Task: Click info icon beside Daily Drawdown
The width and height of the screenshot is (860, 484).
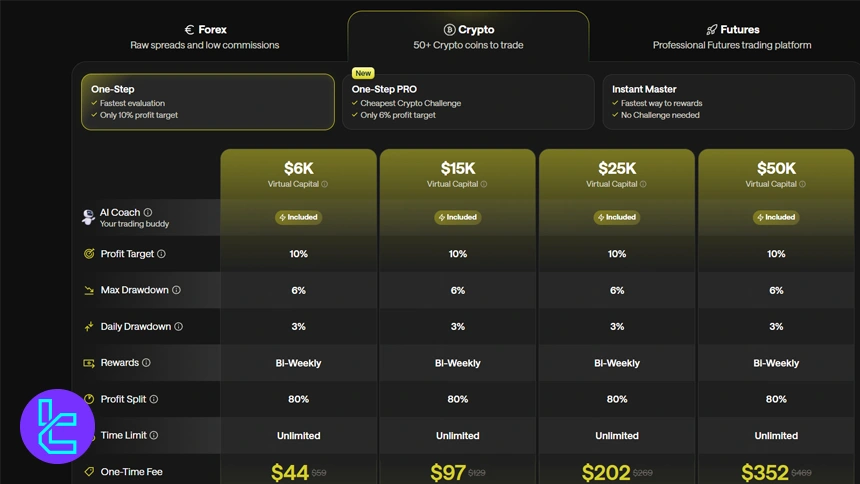Action: [179, 326]
